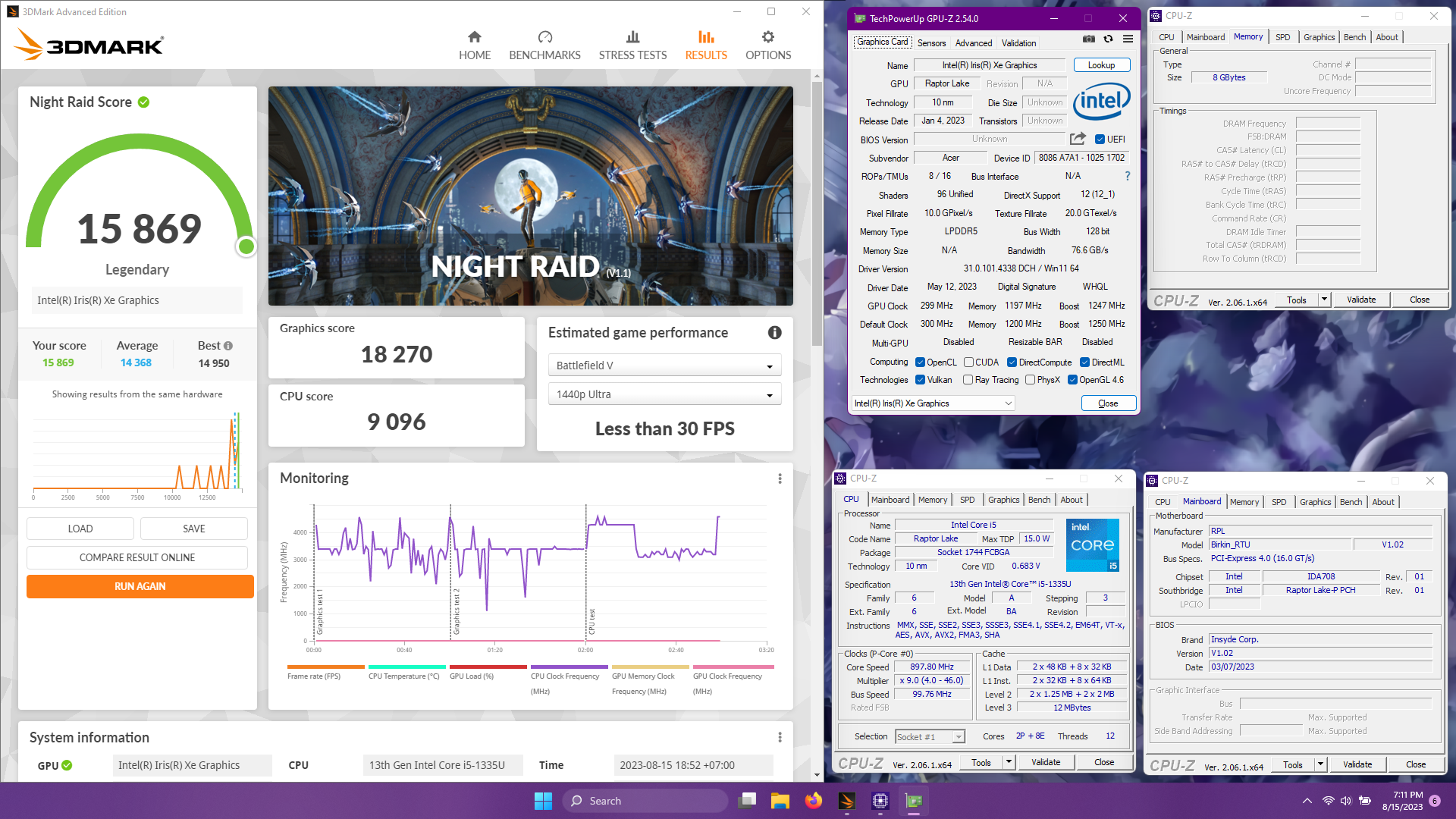Open the RESULTS chart icon
This screenshot has height=819, width=1456.
pyautogui.click(x=706, y=37)
